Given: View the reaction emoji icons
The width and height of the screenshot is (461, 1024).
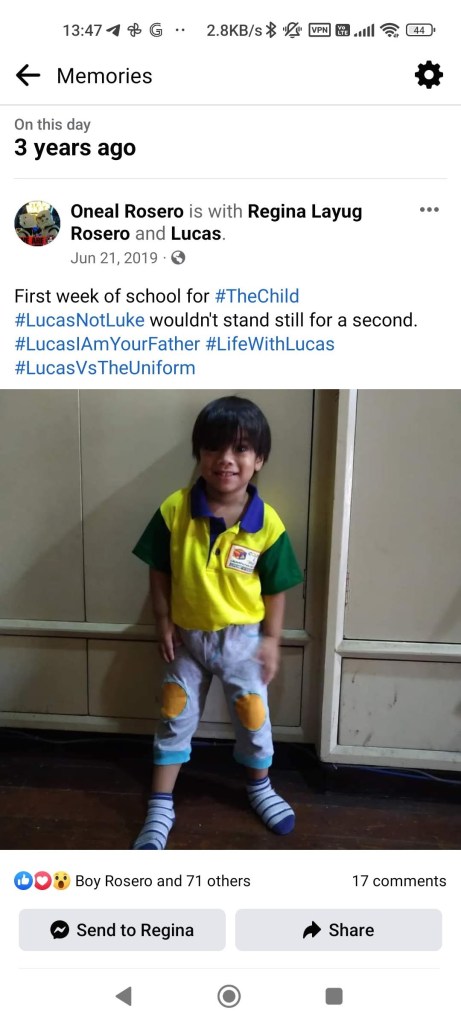Looking at the screenshot, I should [42, 881].
